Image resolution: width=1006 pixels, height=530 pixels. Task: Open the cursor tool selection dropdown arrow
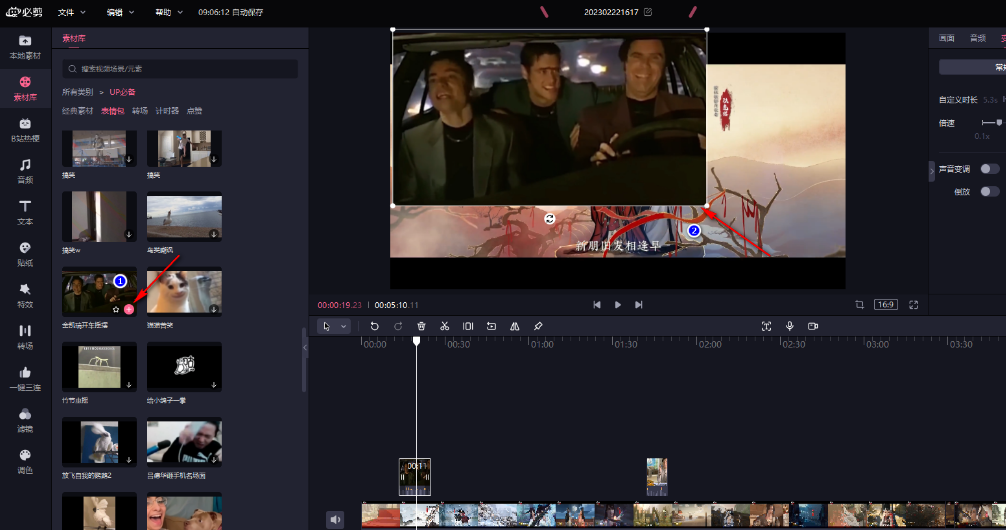(x=344, y=326)
